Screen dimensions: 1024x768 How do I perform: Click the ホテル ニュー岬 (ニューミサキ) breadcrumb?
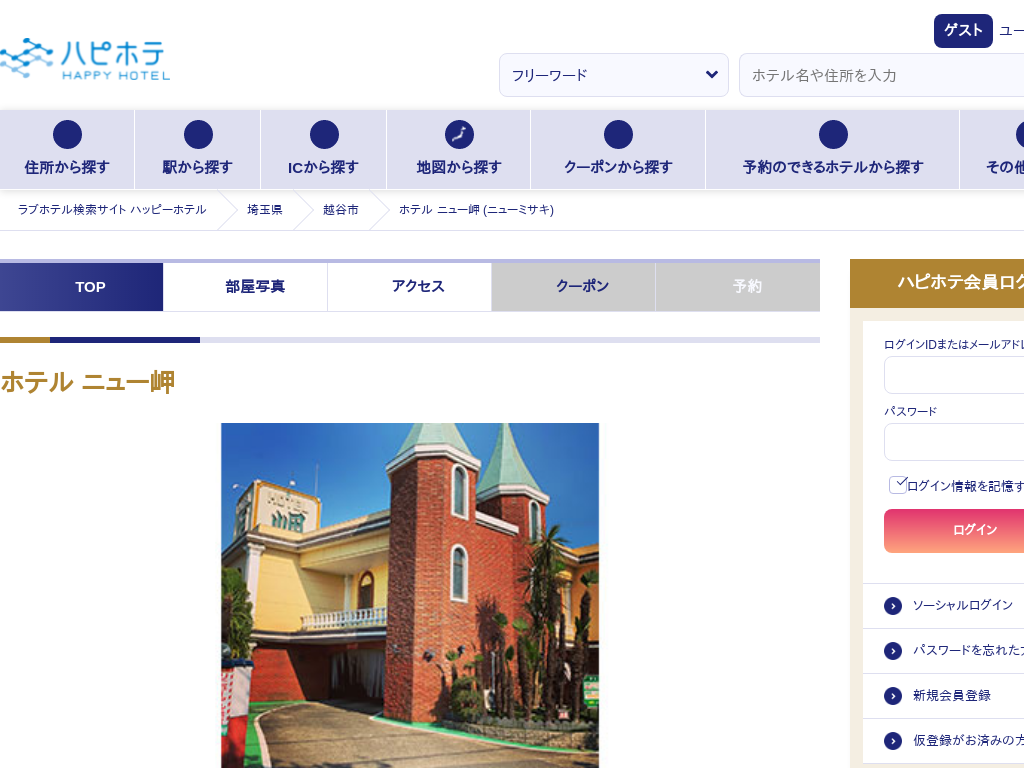476,210
